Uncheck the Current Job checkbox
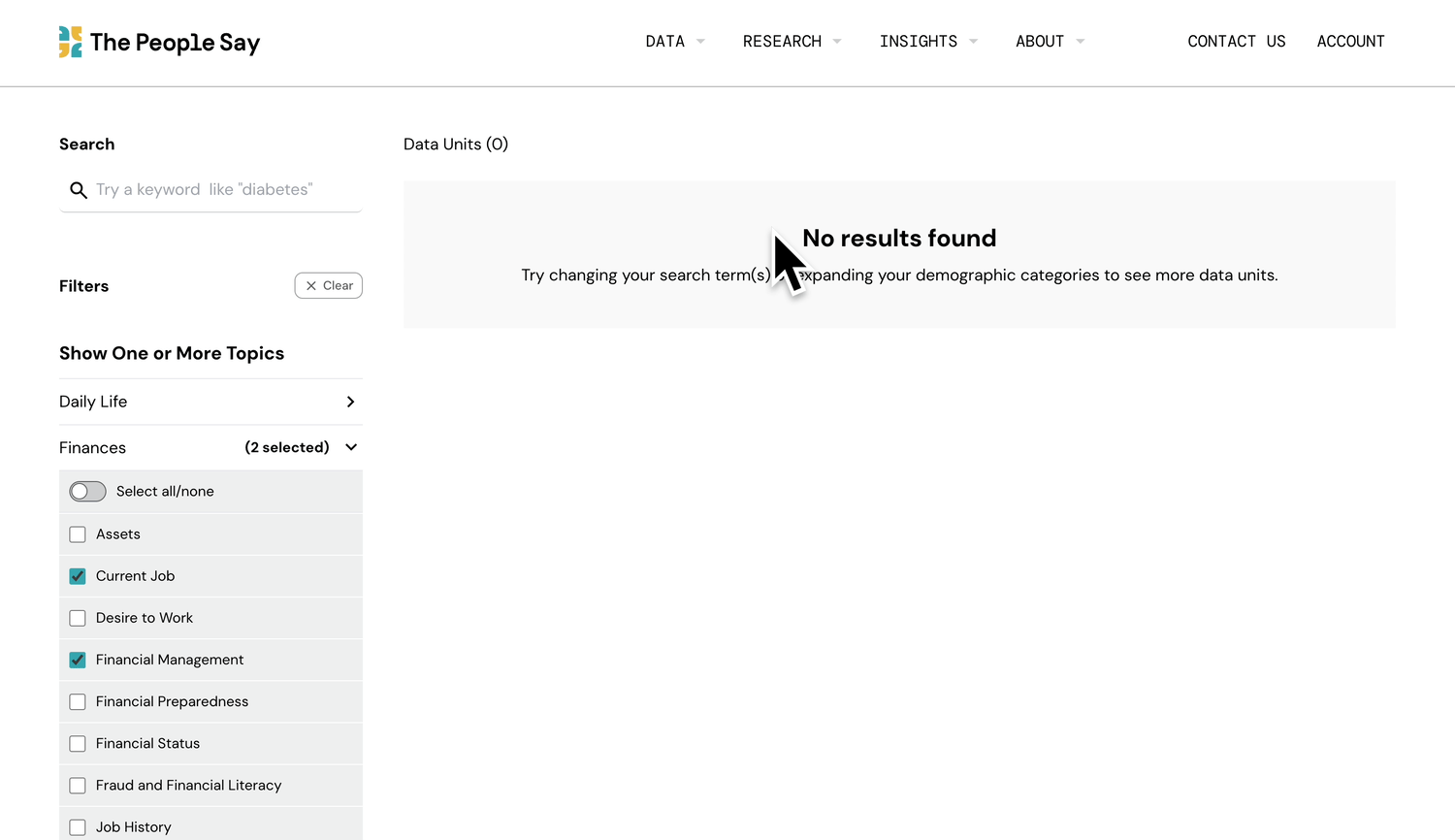1455x840 pixels. 78,576
